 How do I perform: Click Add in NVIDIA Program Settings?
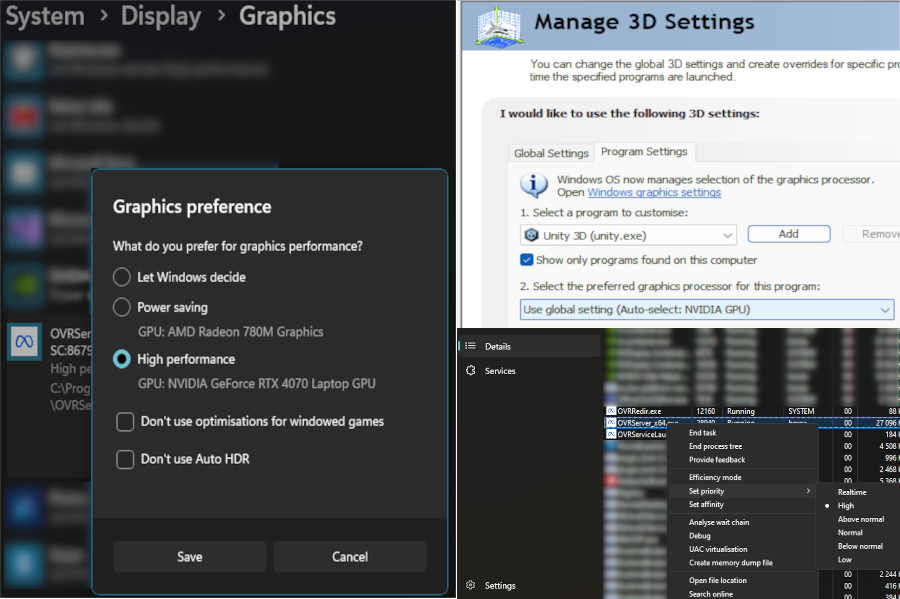pos(789,234)
